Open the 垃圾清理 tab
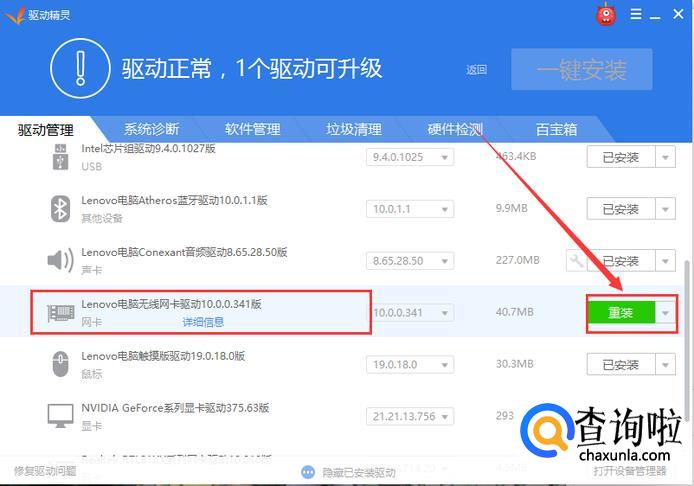 [354, 129]
